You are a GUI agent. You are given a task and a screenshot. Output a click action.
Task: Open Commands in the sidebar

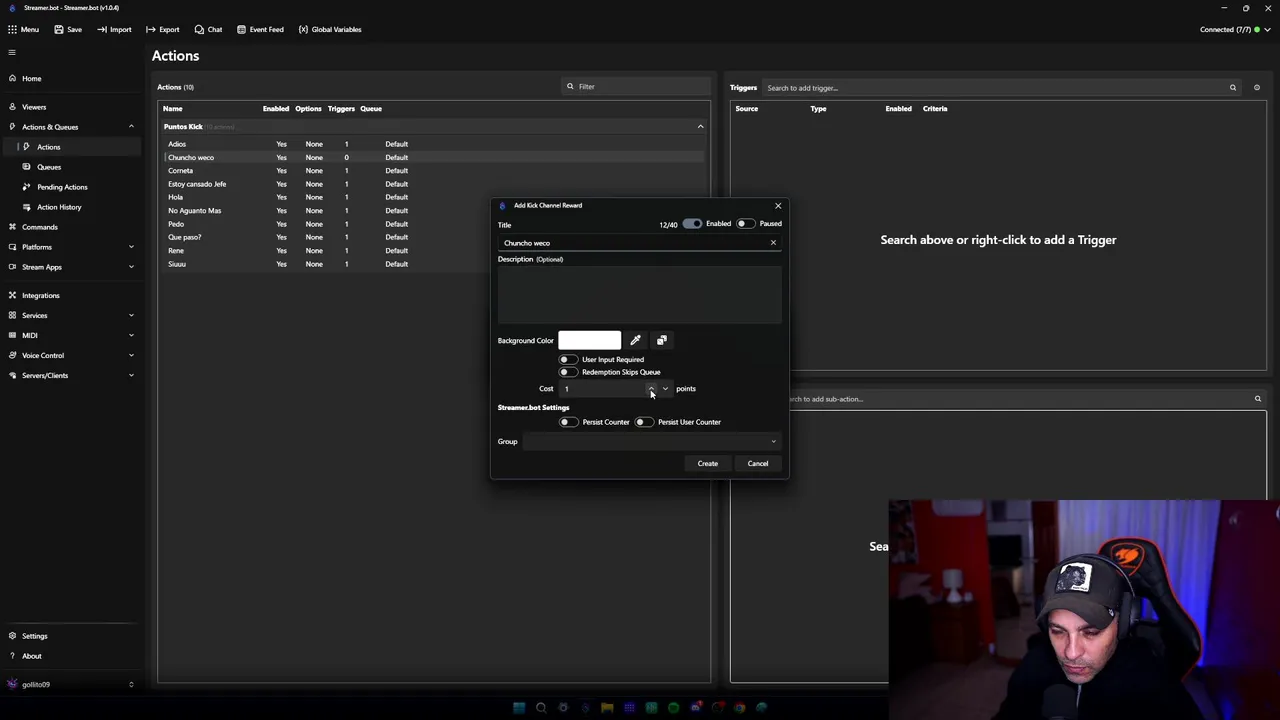click(70, 227)
